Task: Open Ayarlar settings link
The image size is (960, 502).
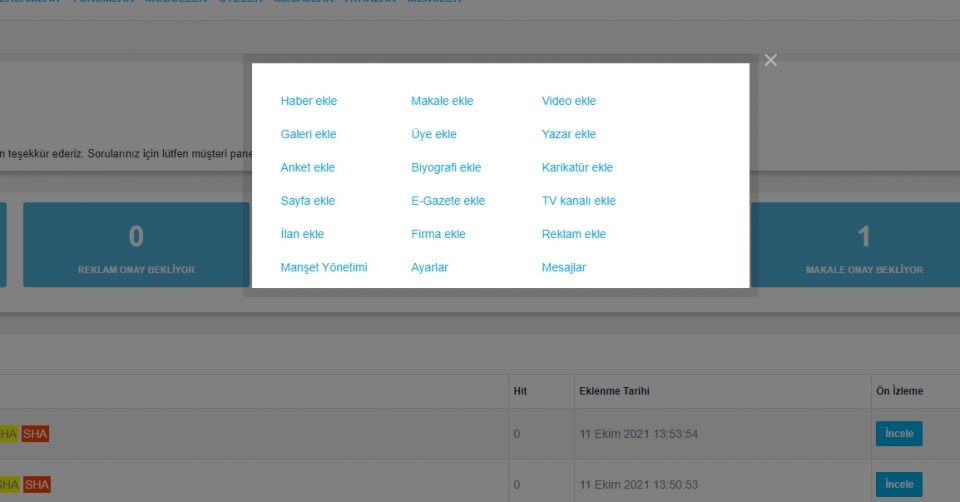Action: 429,268
